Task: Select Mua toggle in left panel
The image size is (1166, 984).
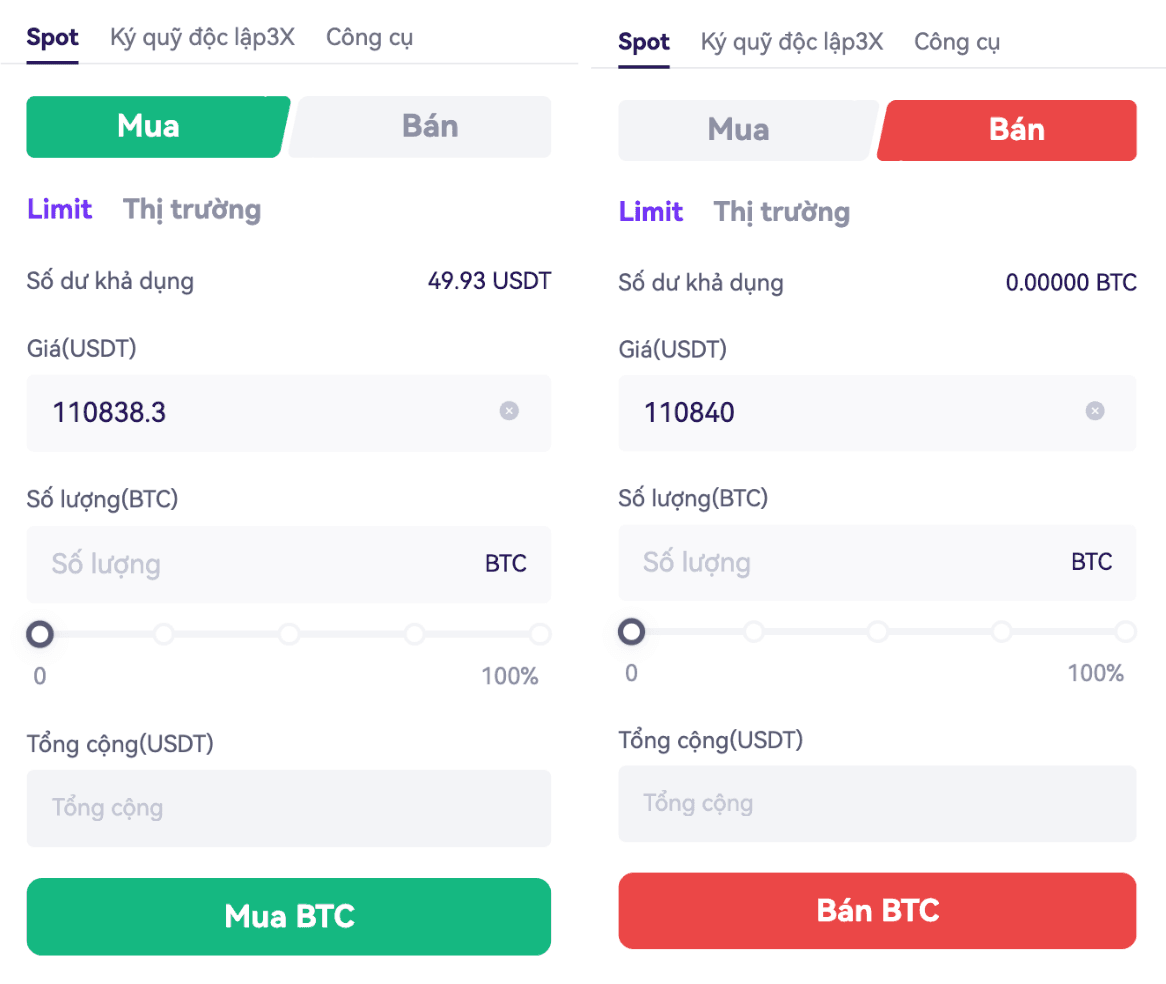Action: point(158,126)
